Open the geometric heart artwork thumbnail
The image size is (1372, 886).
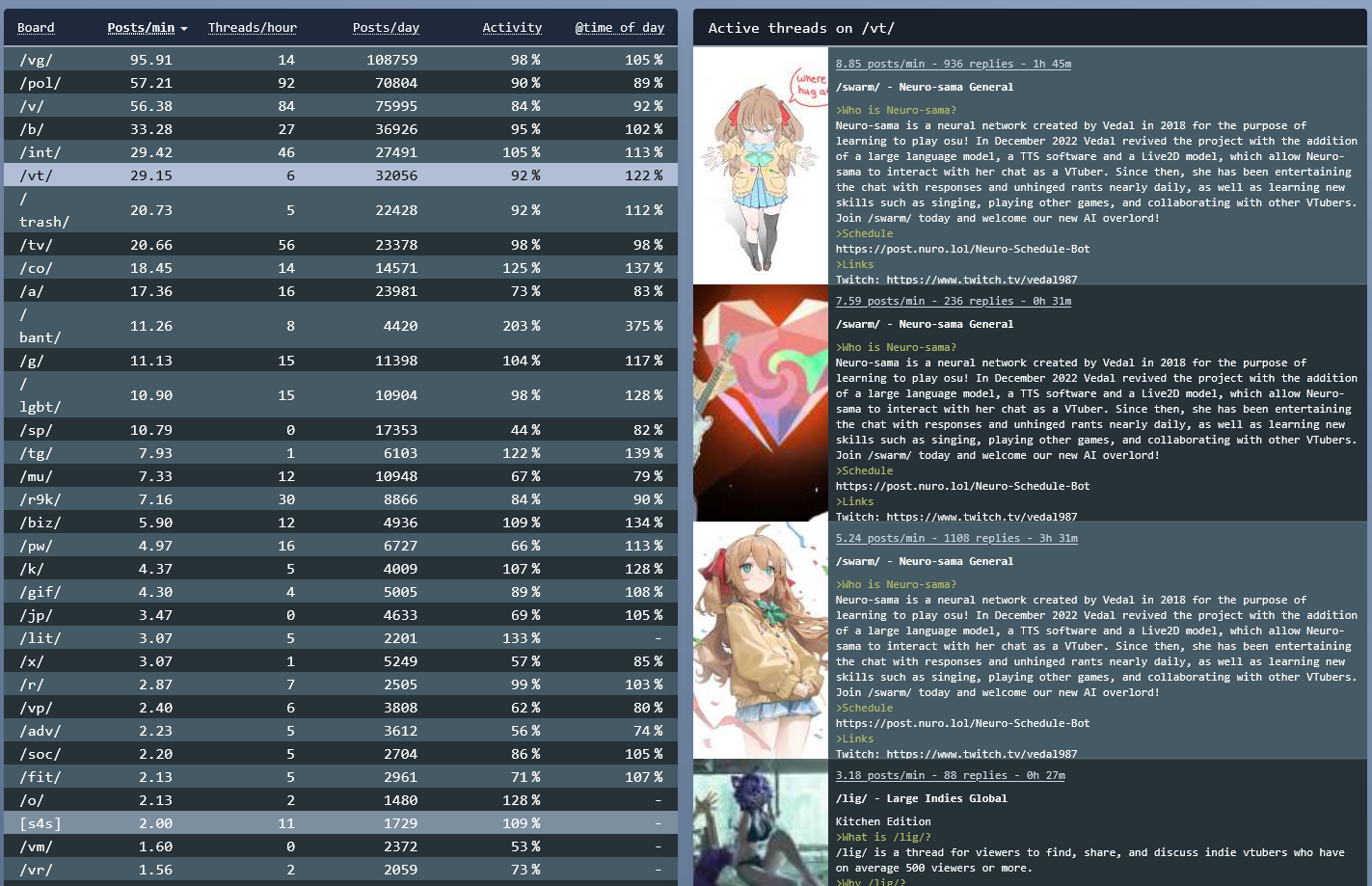[x=761, y=403]
